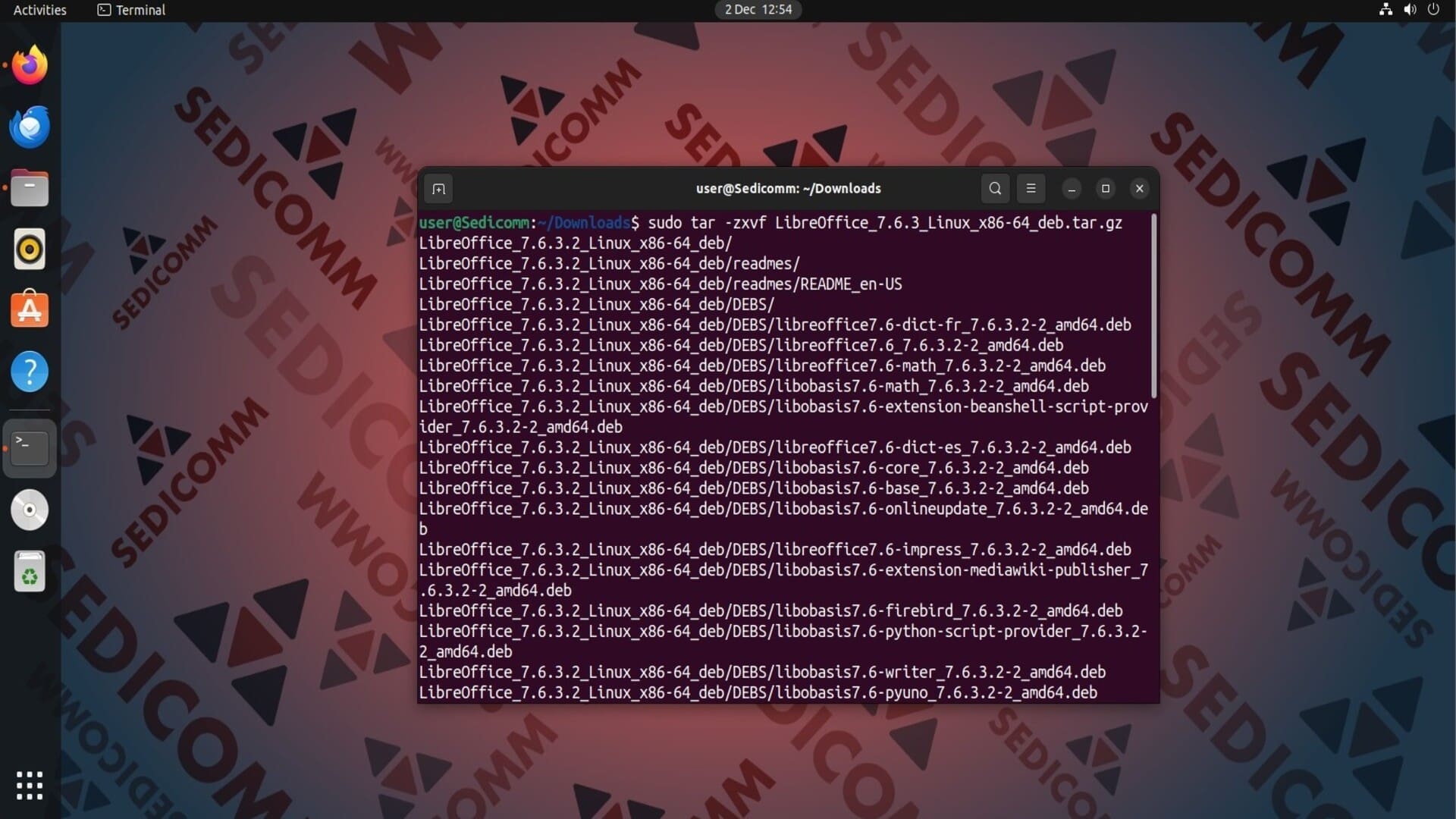Open the disc drive icon in the dock
The image size is (1456, 819).
click(30, 510)
